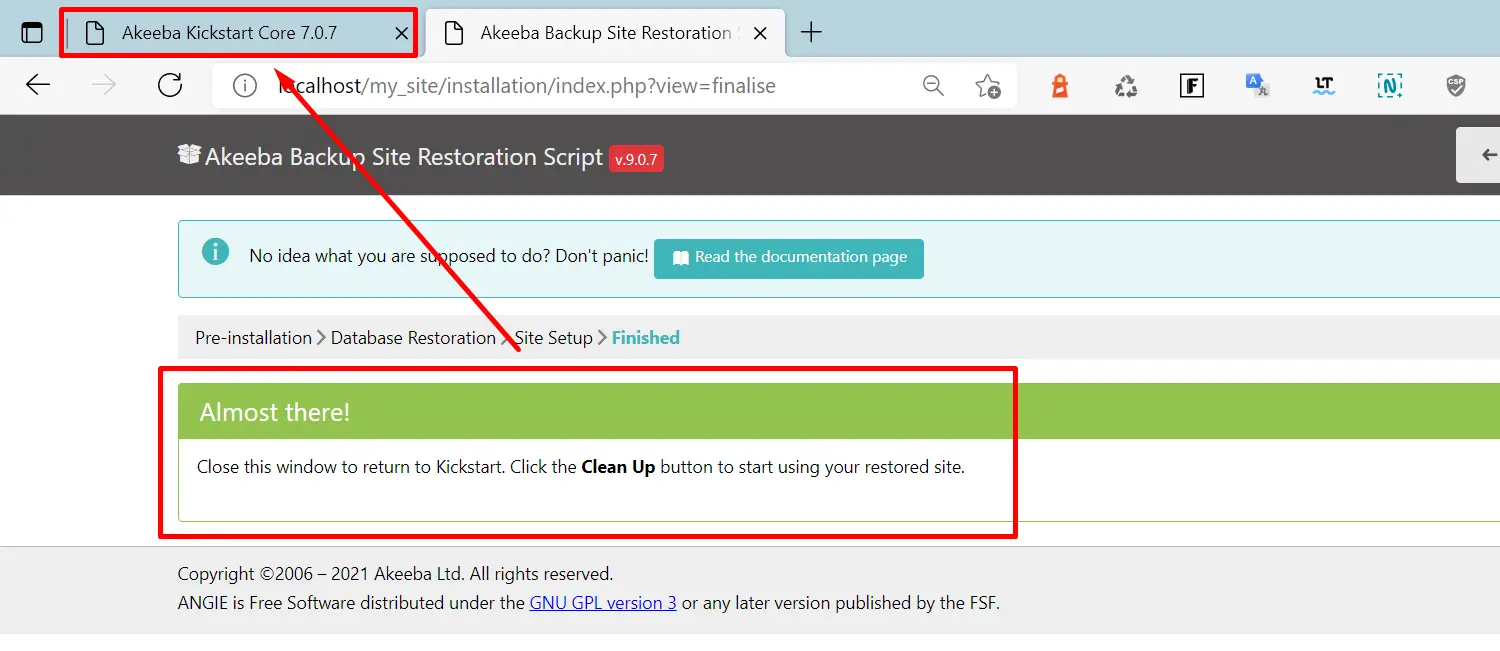Select the Akeeba Backup Site Restoration tab

coord(605,33)
